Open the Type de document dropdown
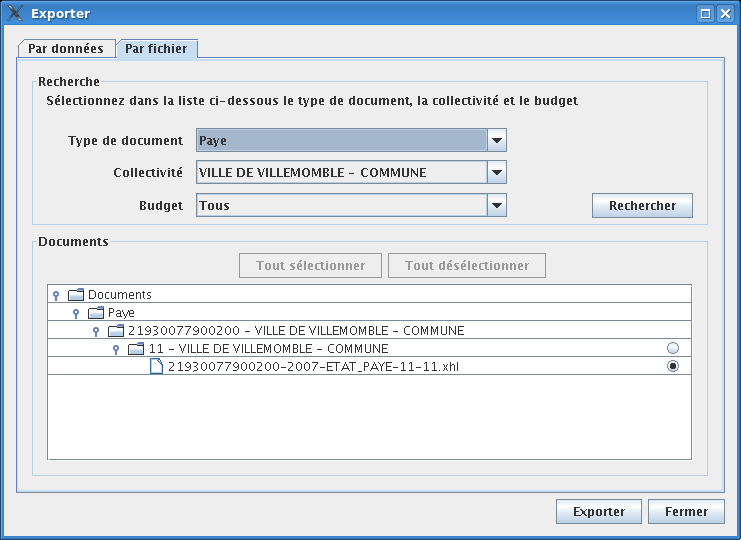 (497, 141)
